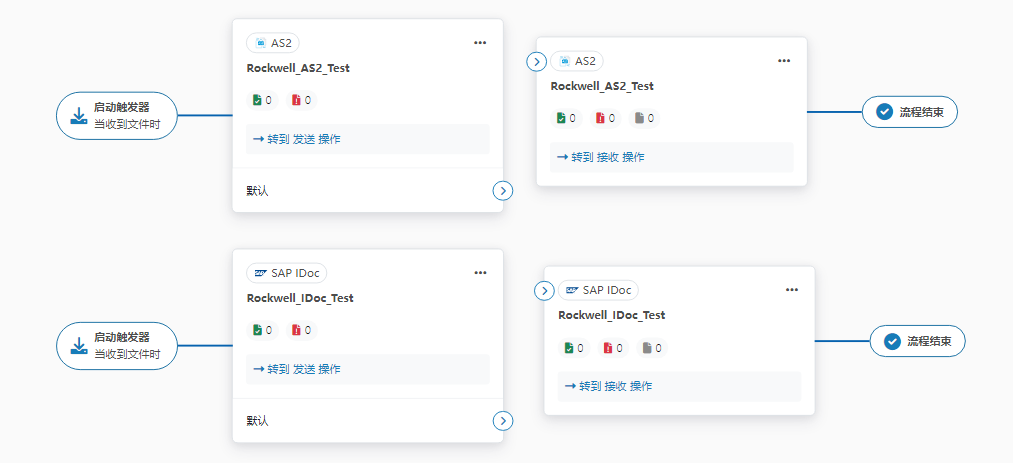
Task: Click the bottom start trigger download icon
Action: pos(79,345)
